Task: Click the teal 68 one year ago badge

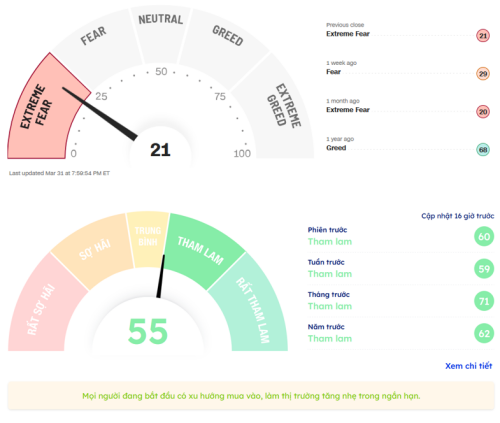Action: (483, 150)
